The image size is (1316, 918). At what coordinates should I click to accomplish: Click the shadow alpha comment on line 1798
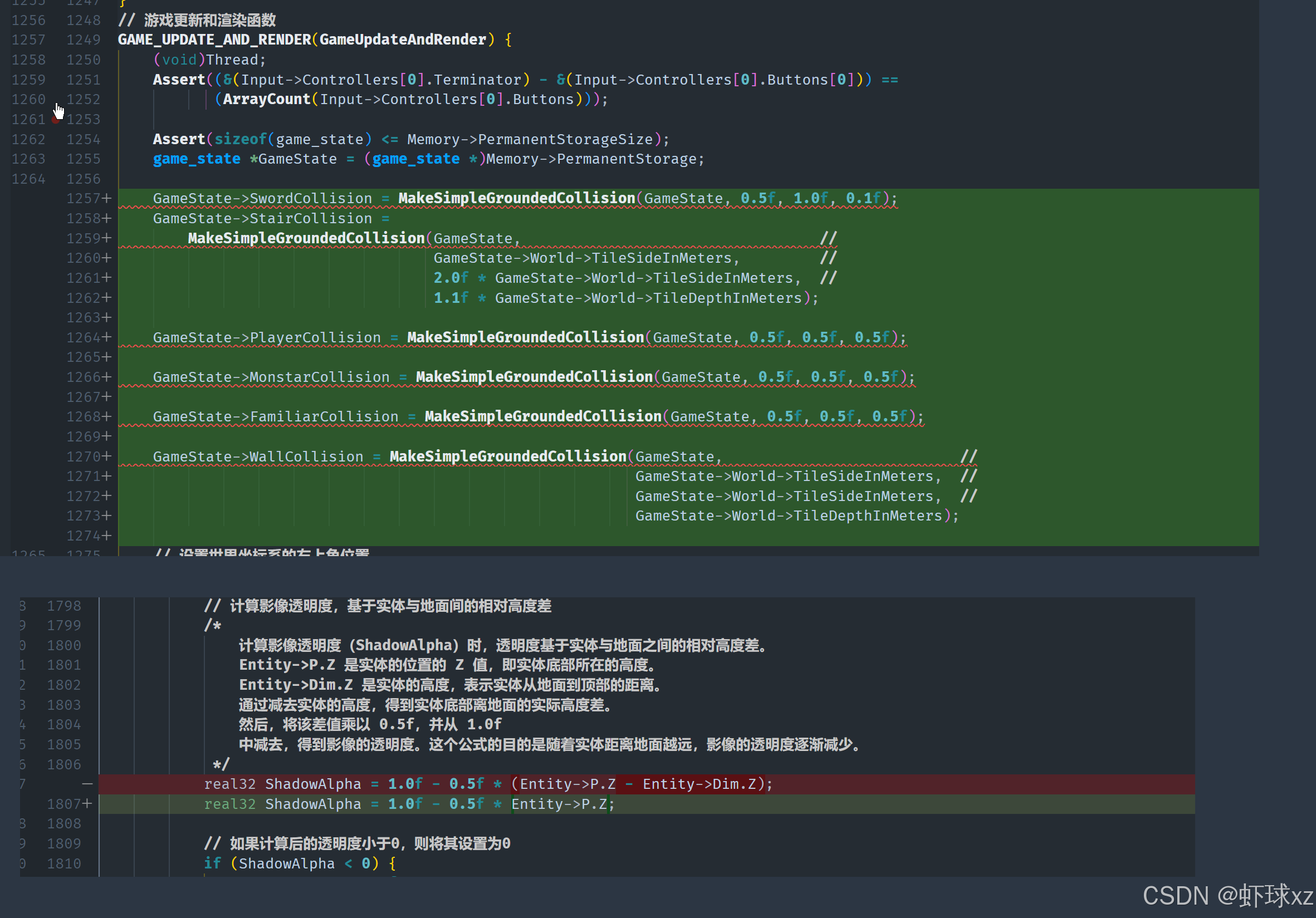tap(378, 606)
